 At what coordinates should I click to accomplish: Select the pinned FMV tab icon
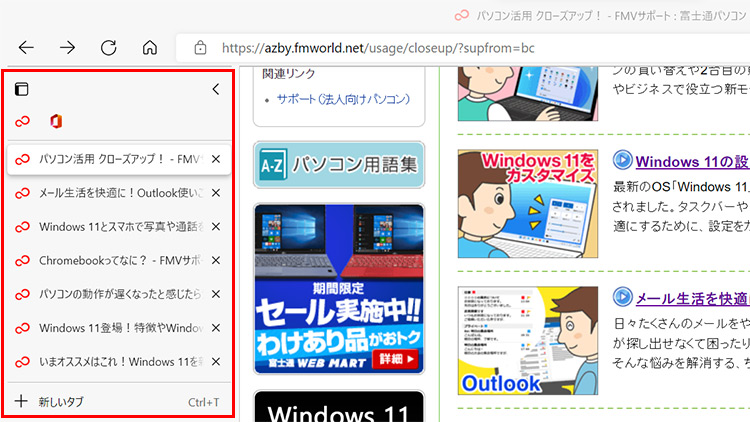(x=22, y=121)
